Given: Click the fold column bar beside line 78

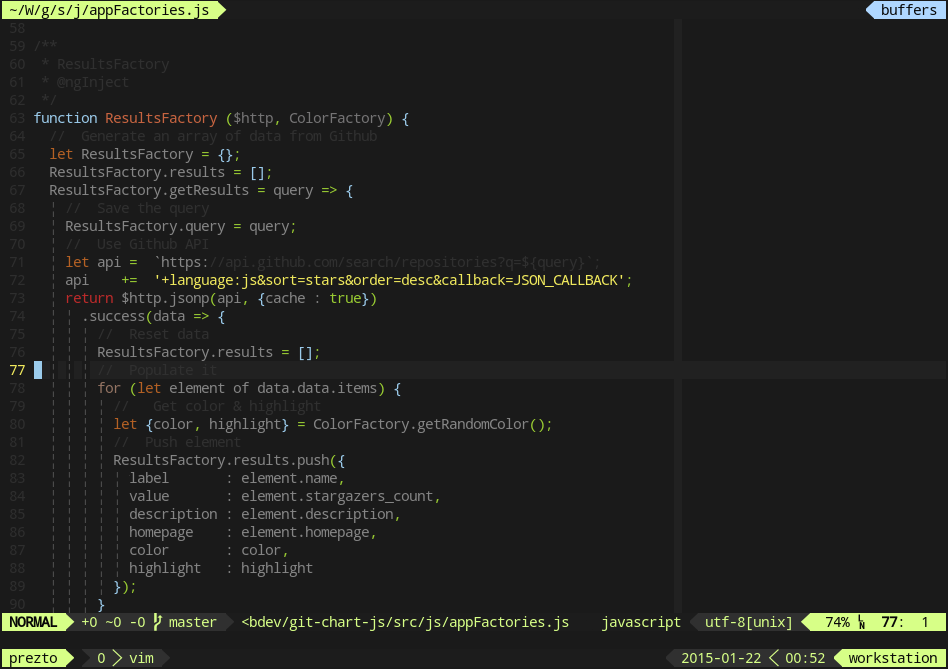Looking at the screenshot, I should (52, 388).
